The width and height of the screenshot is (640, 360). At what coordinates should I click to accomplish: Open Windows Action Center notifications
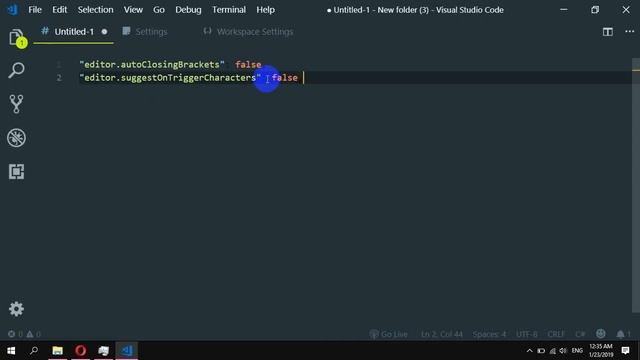pyautogui.click(x=625, y=351)
